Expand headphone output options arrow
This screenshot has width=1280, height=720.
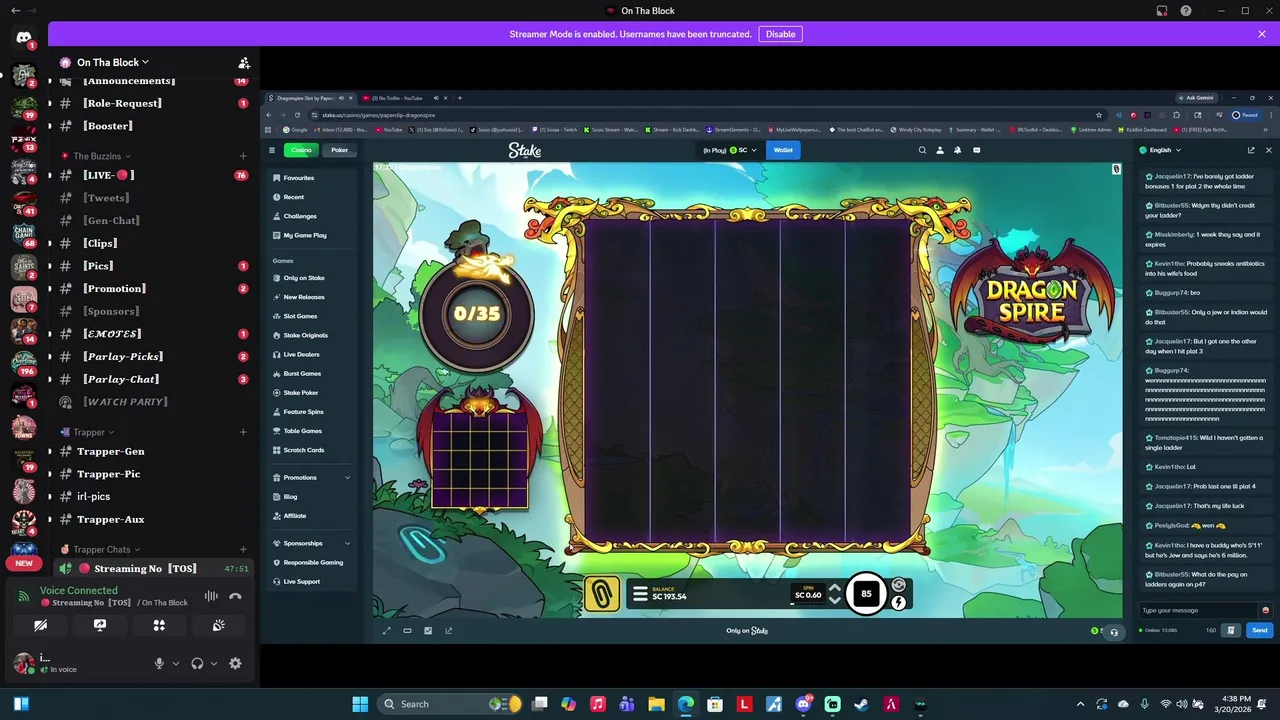(x=213, y=663)
